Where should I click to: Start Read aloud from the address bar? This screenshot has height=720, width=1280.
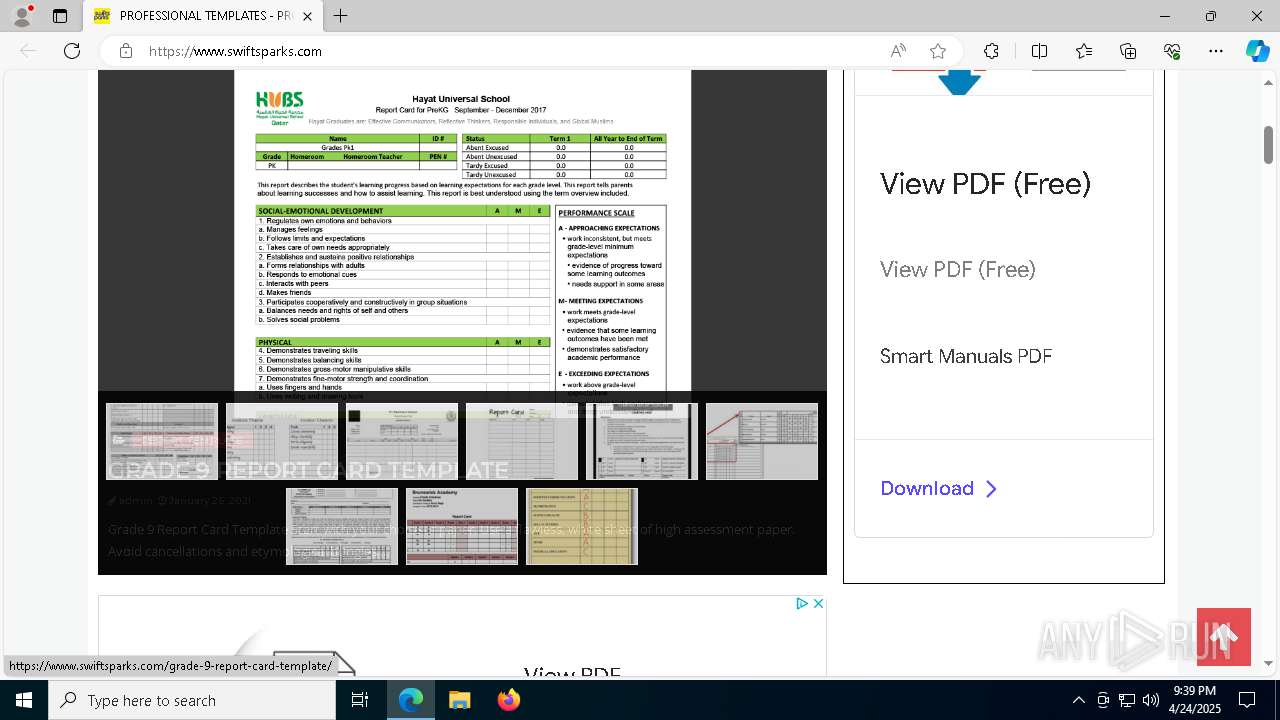pyautogui.click(x=898, y=51)
